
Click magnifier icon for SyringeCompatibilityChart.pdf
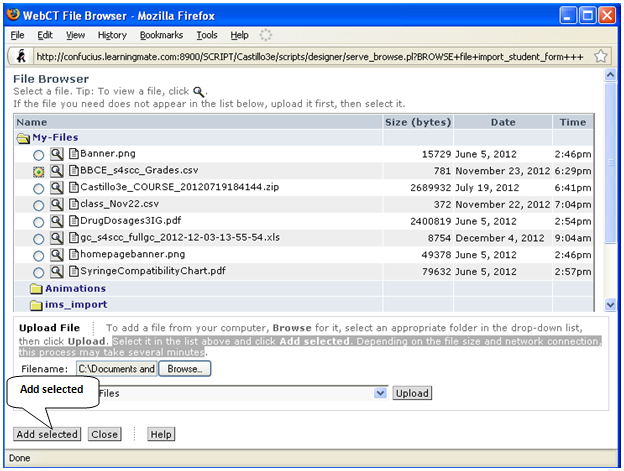(57, 271)
